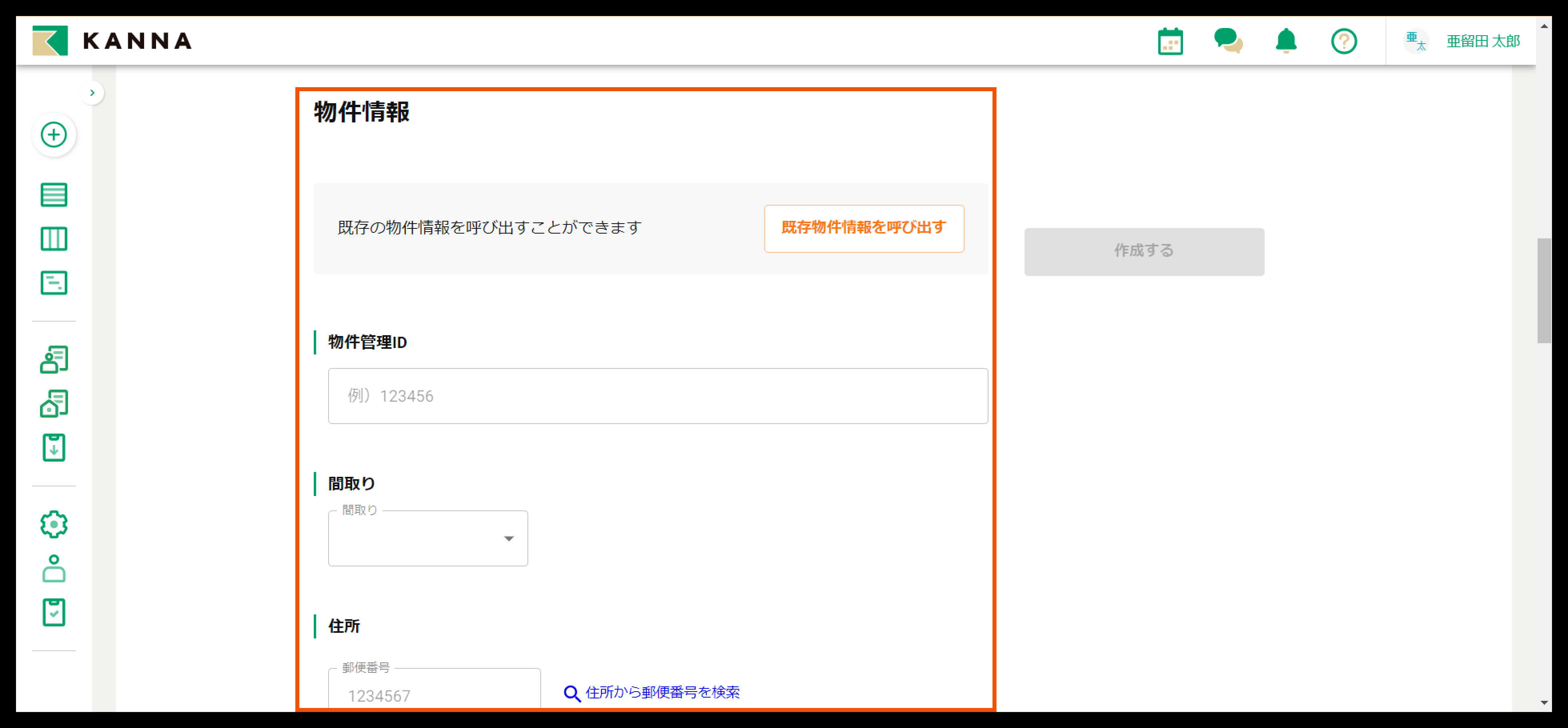This screenshot has height=728, width=1568.
Task: Select the list view icon in the sidebar
Action: tap(54, 195)
